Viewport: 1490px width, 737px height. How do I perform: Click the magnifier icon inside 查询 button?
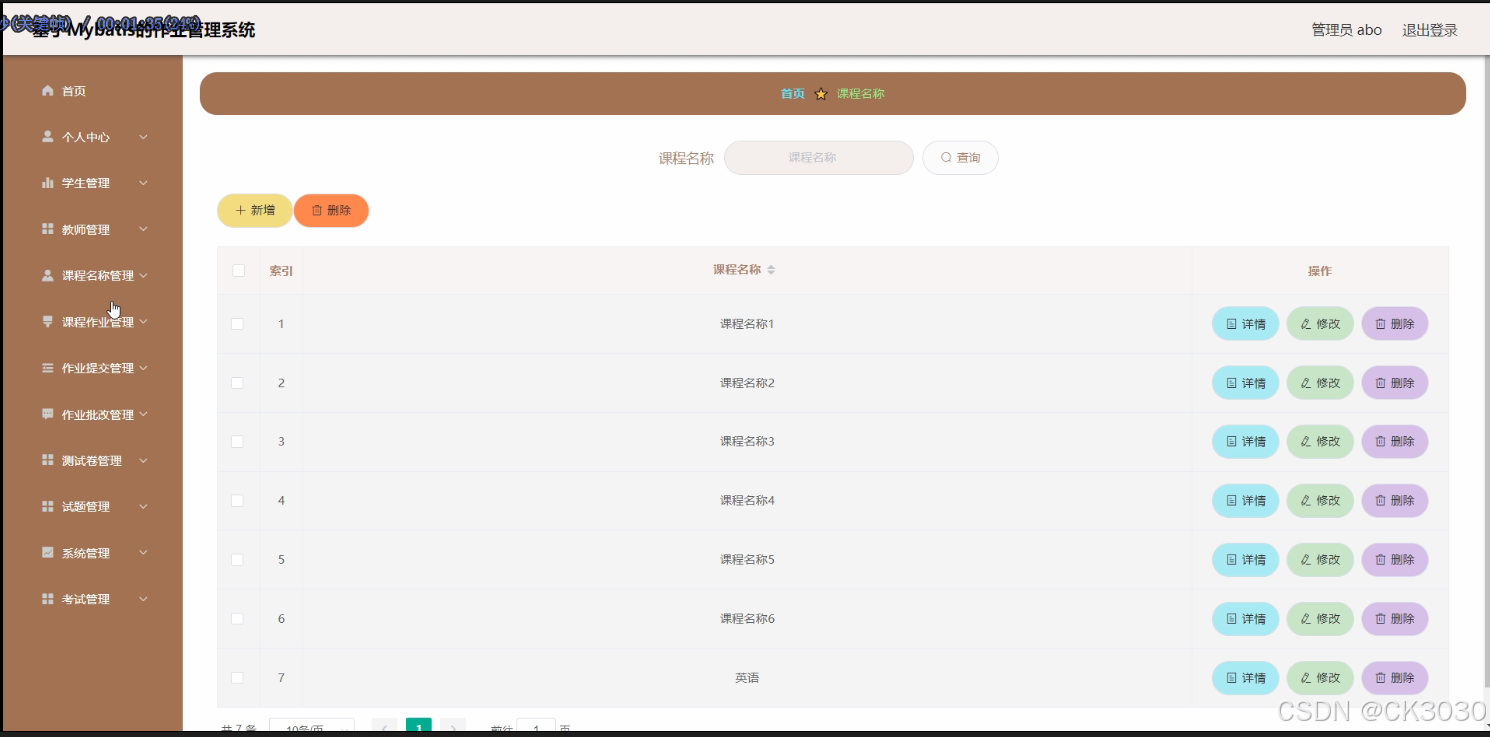(x=945, y=157)
